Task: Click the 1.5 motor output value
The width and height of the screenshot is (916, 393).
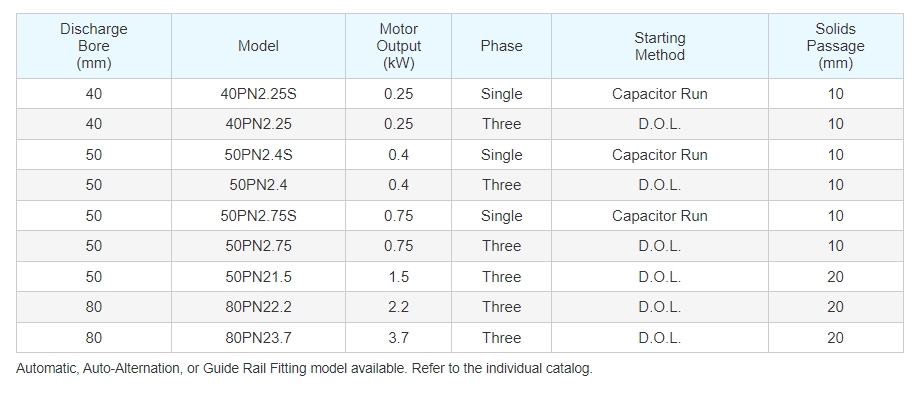Action: [x=398, y=277]
